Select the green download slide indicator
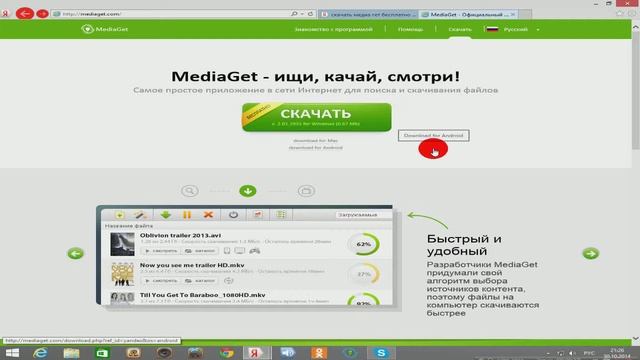Screen dimensions: 640x360 (248, 191)
